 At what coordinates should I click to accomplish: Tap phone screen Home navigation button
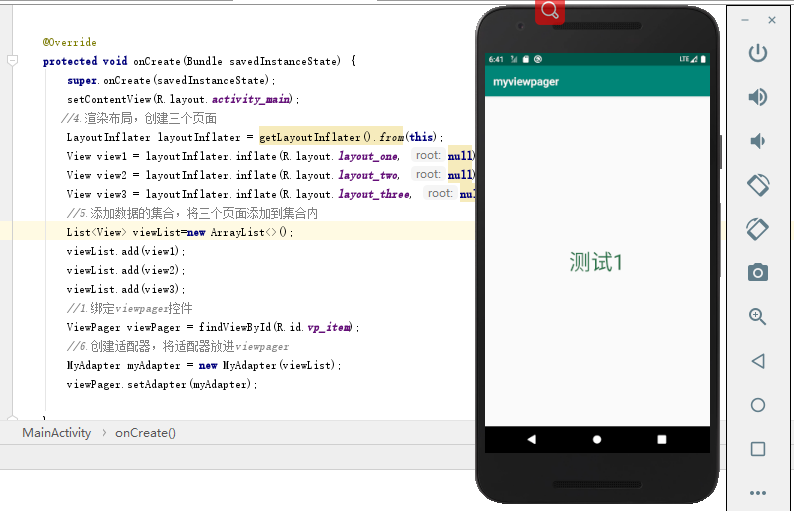point(597,439)
